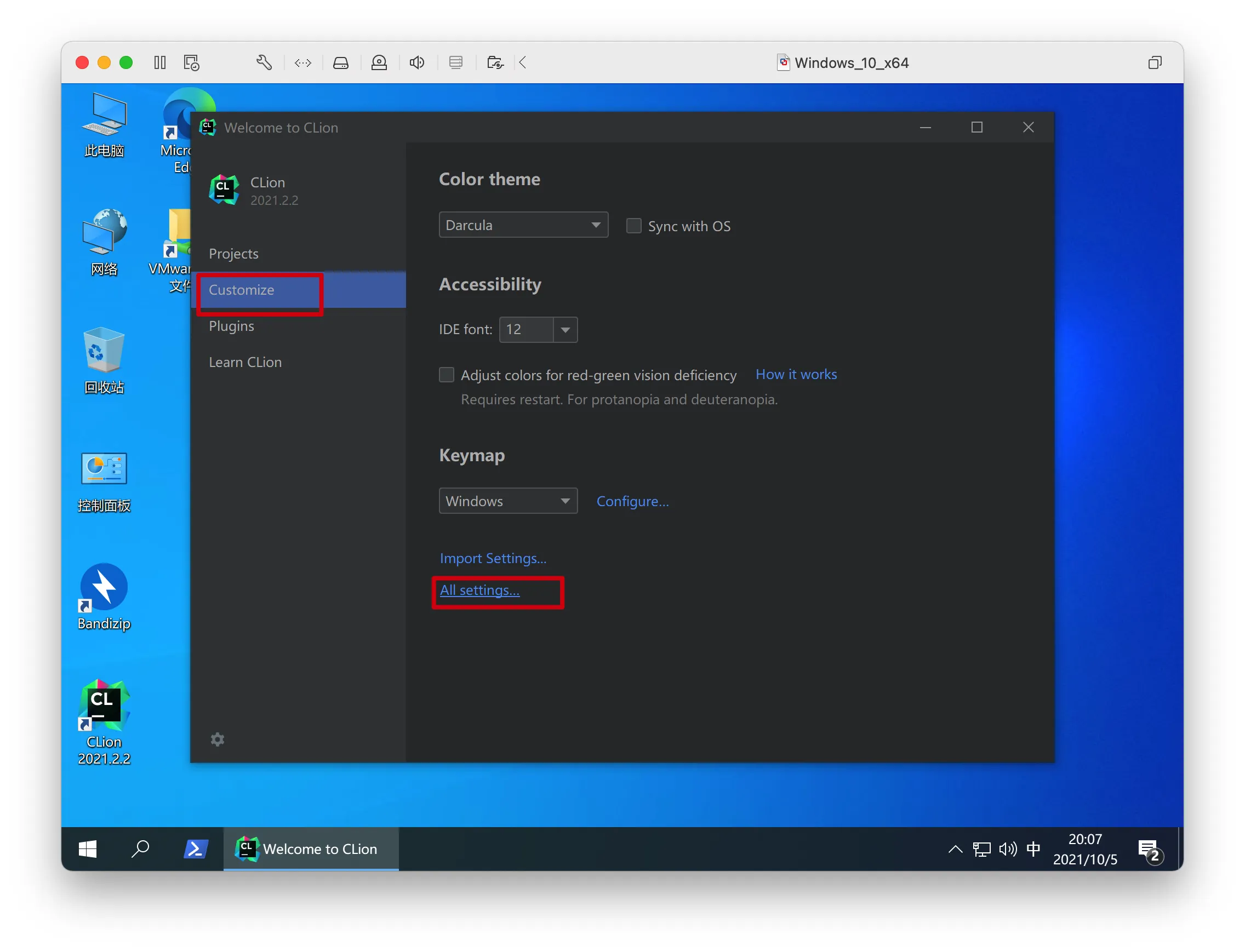
Task: Click the VM toolbar user account icon
Action: pos(379,62)
